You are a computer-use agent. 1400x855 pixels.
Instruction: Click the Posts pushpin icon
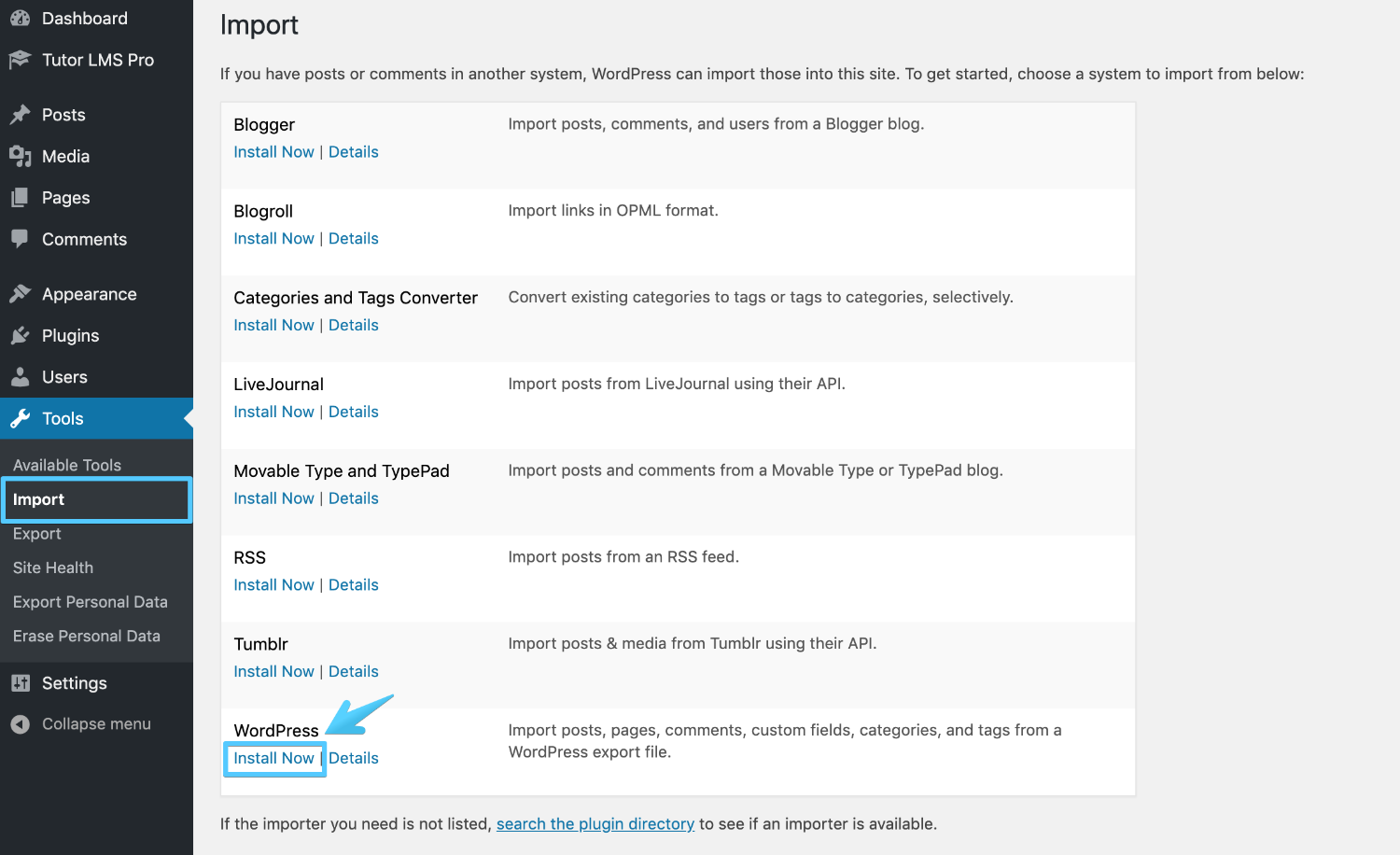click(20, 115)
